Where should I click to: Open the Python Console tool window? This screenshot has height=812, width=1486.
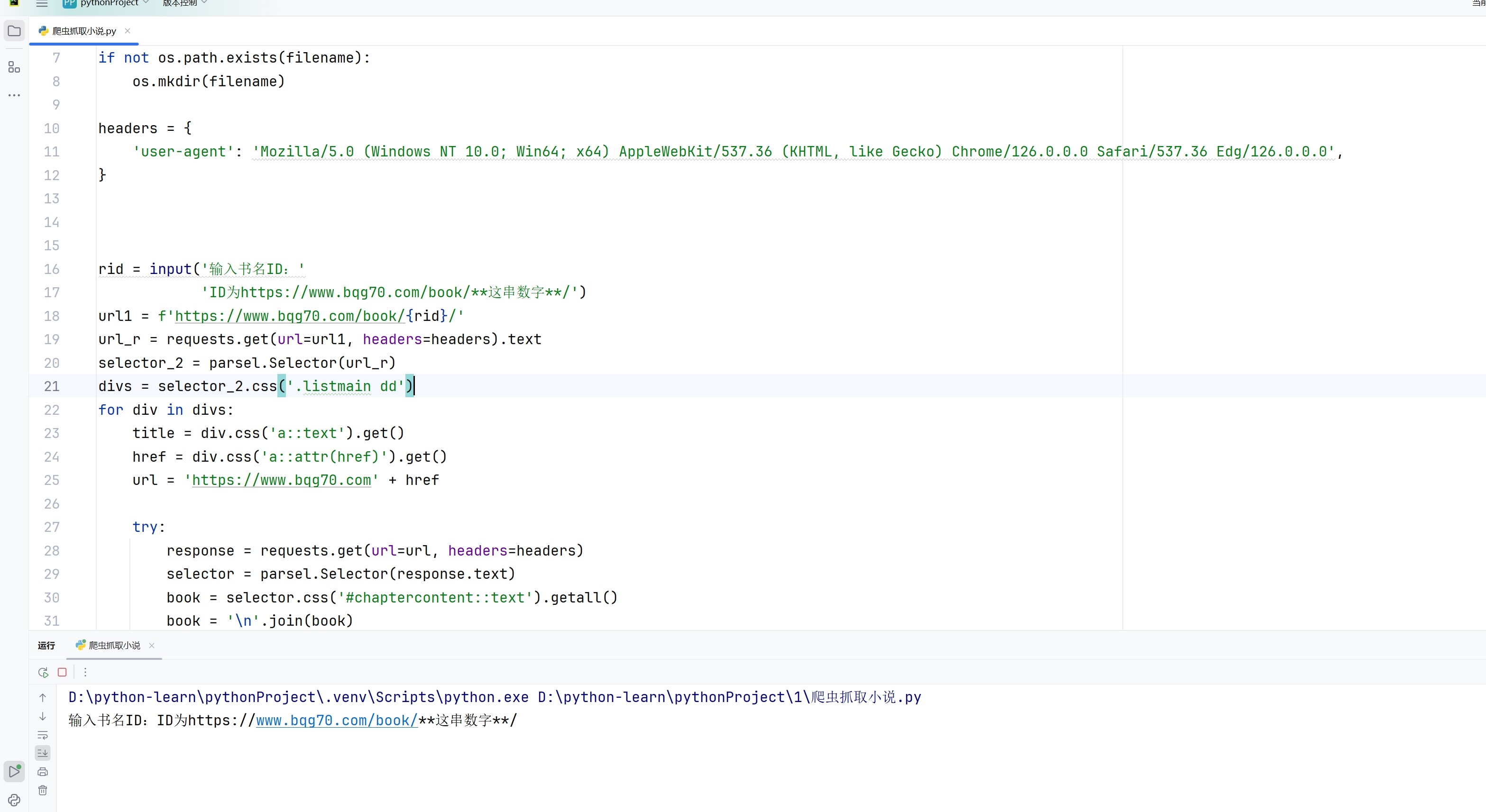pos(14,801)
